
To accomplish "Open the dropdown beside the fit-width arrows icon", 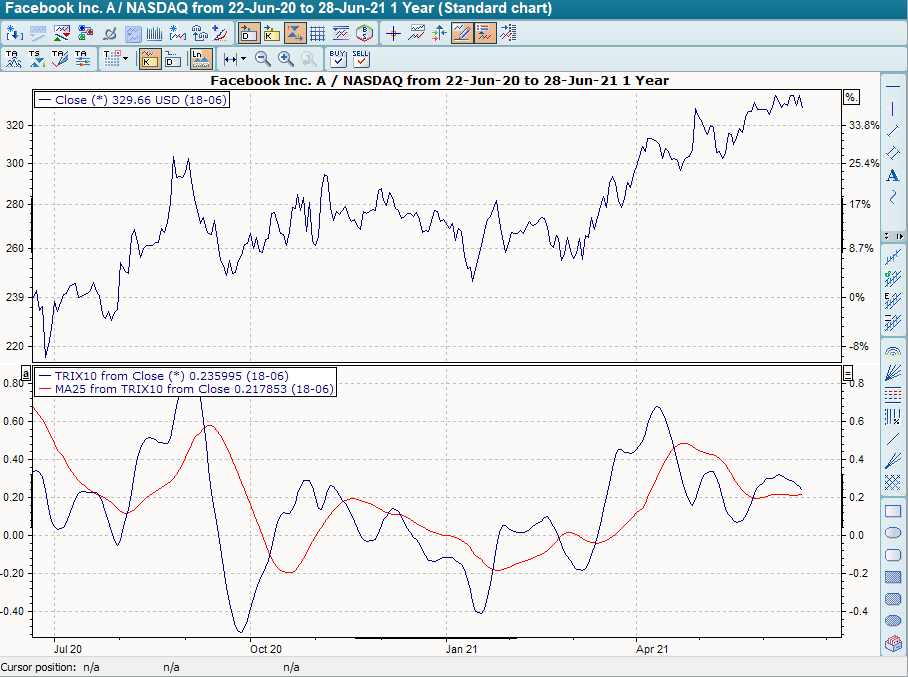I will pyautogui.click(x=243, y=59).
